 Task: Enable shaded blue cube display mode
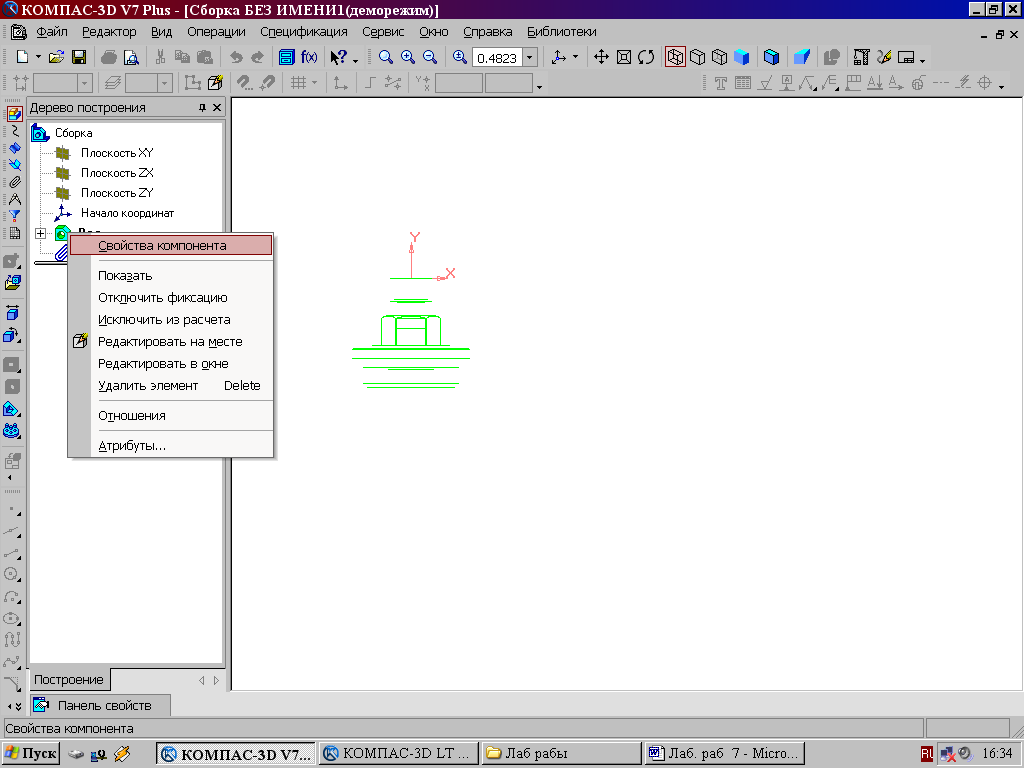pyautogui.click(x=742, y=57)
